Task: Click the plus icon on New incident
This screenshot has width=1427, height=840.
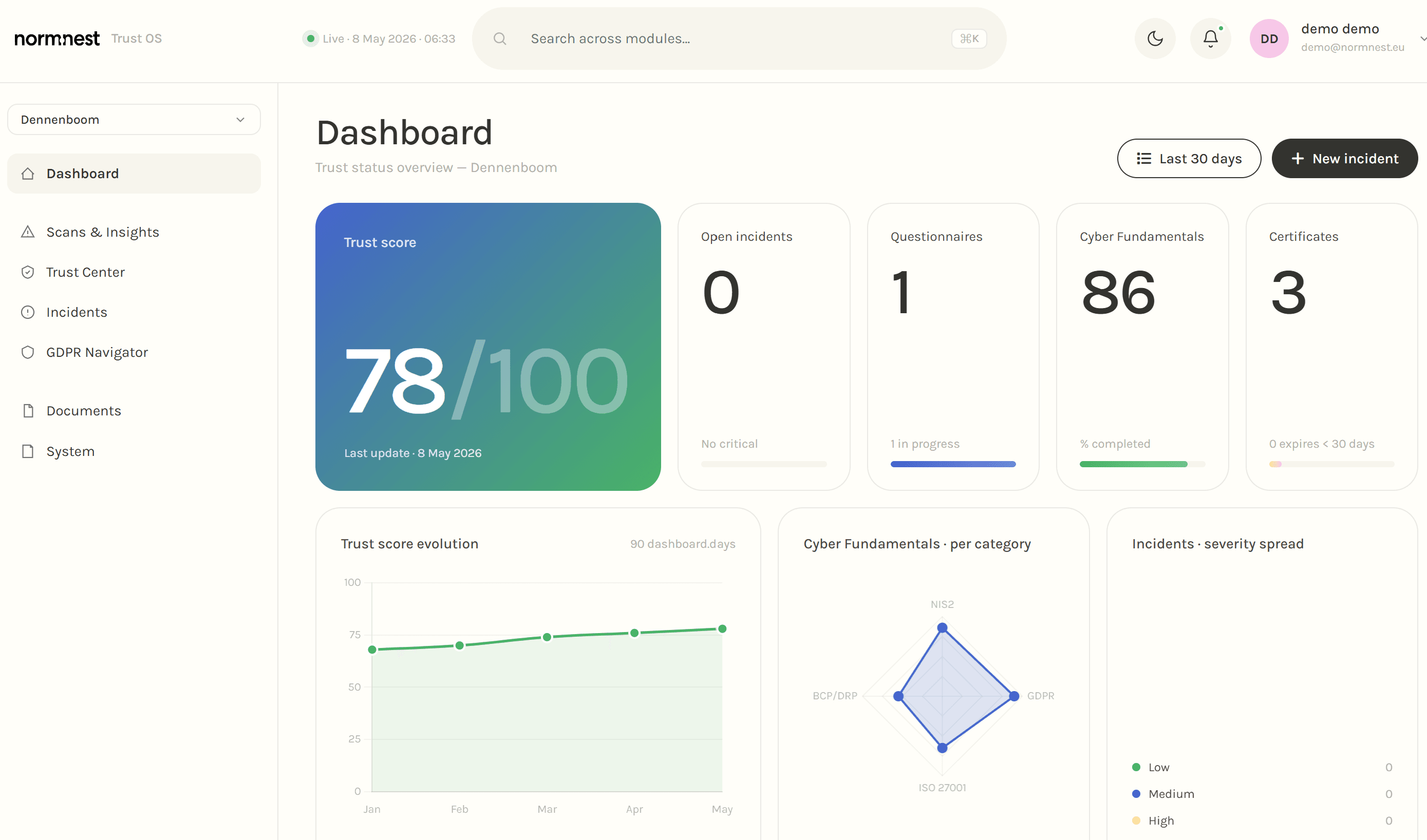Action: click(1298, 159)
